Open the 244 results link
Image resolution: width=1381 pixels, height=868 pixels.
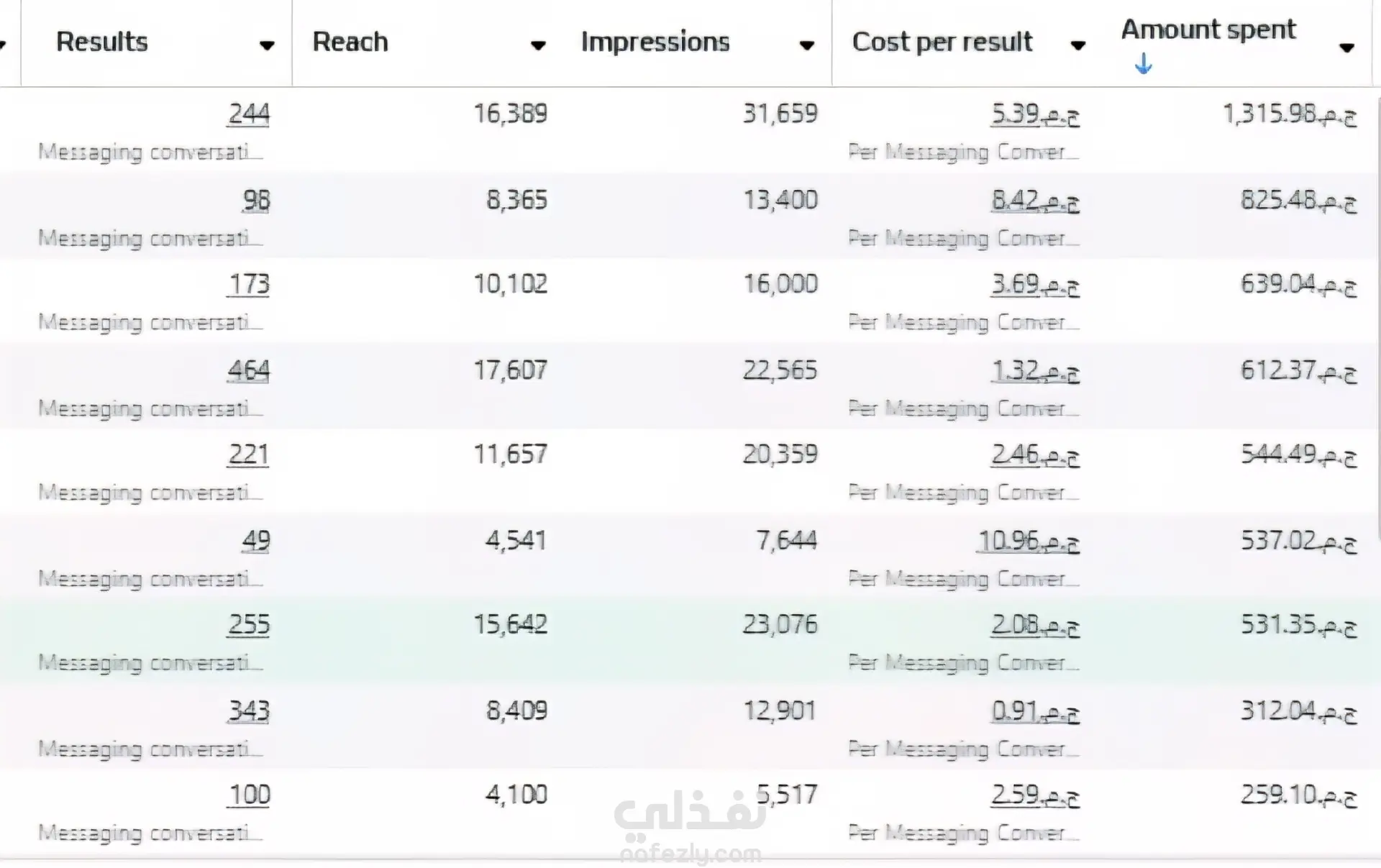click(x=249, y=114)
